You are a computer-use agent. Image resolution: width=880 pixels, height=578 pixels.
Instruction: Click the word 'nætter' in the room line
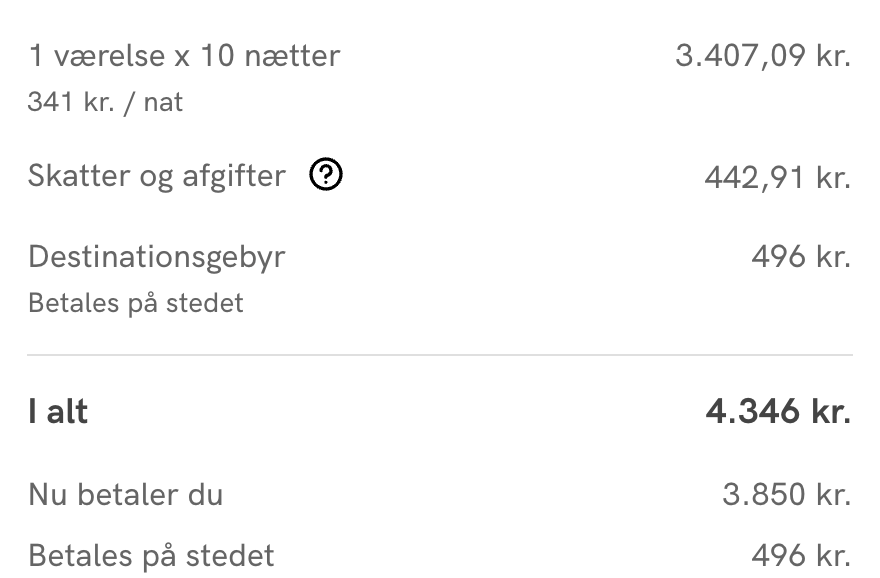pos(292,55)
